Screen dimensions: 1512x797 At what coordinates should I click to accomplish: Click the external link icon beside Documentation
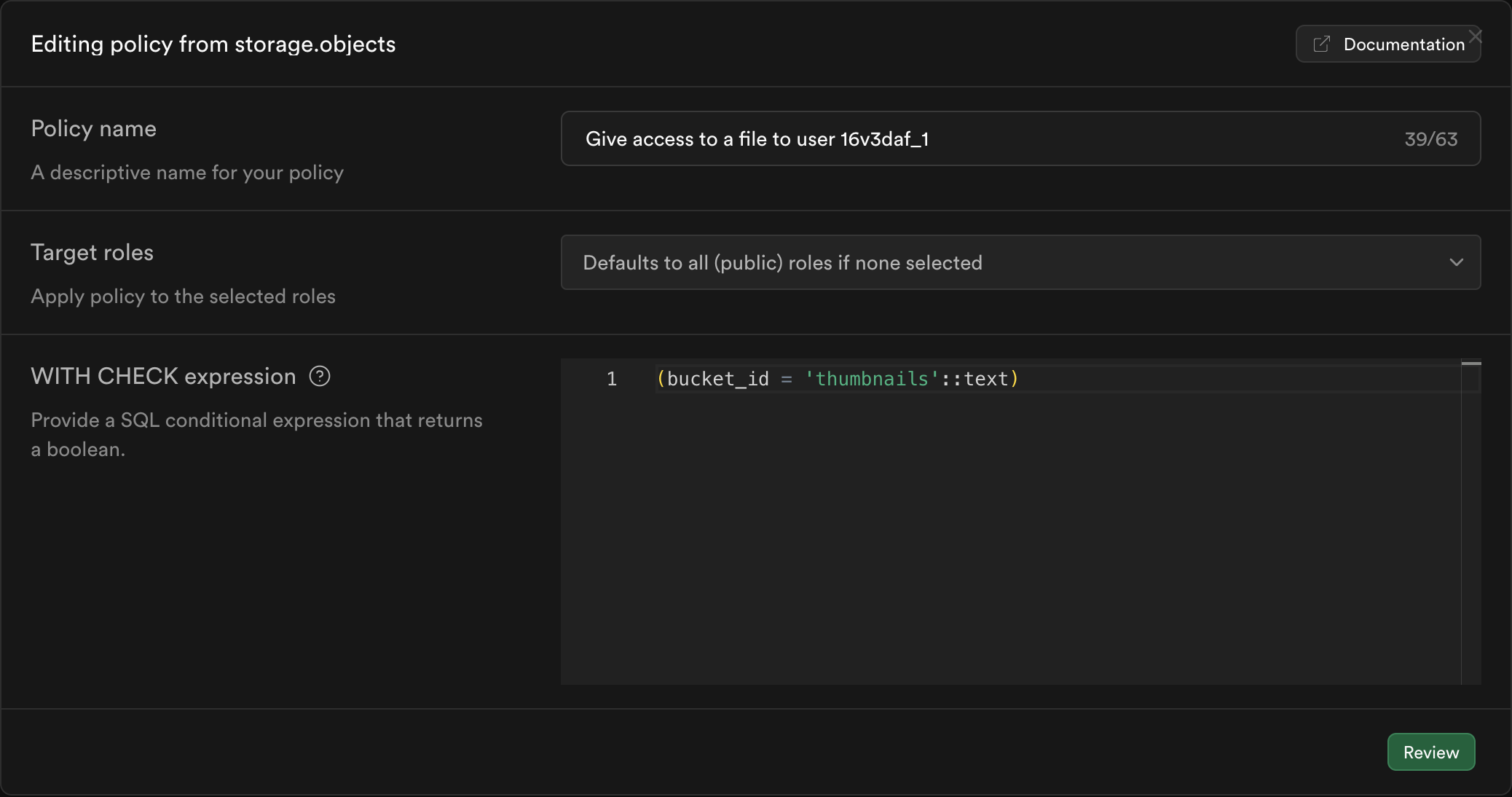[1321, 44]
